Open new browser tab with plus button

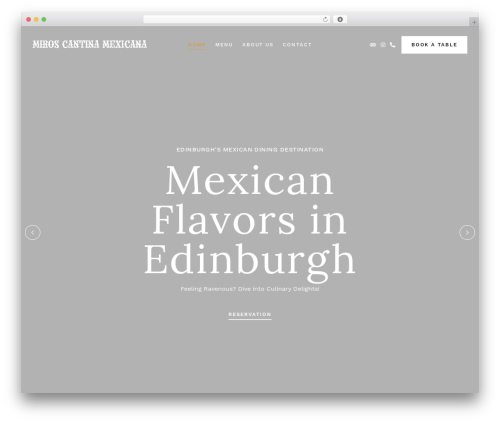pos(474,22)
